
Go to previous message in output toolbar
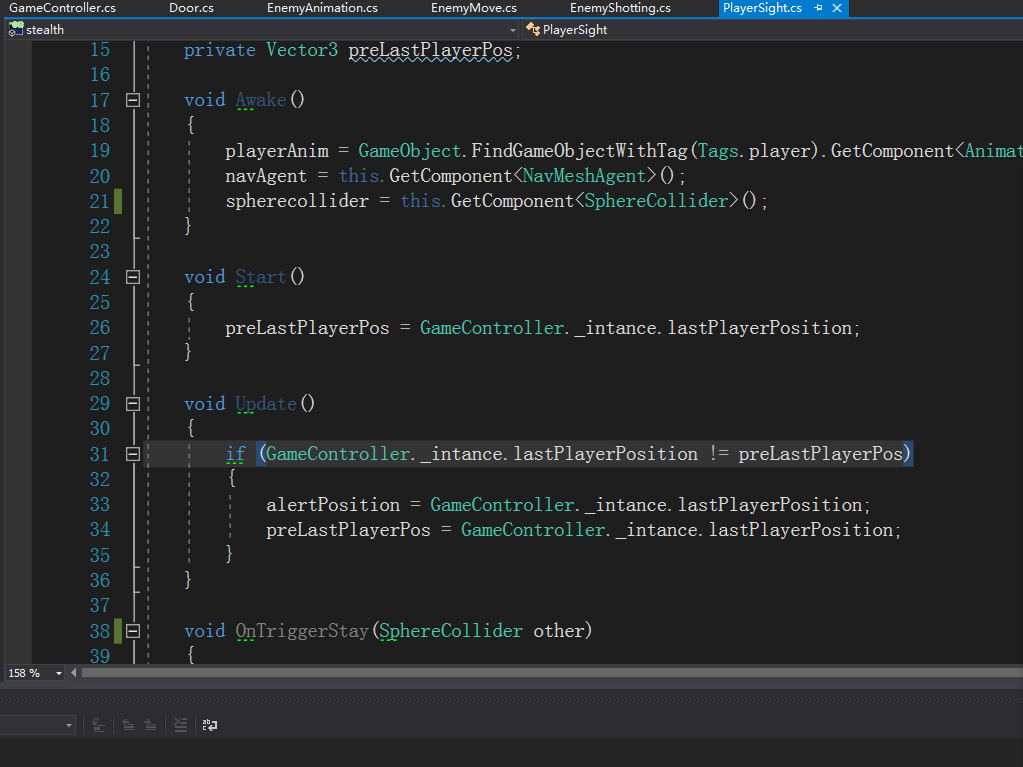tap(129, 725)
